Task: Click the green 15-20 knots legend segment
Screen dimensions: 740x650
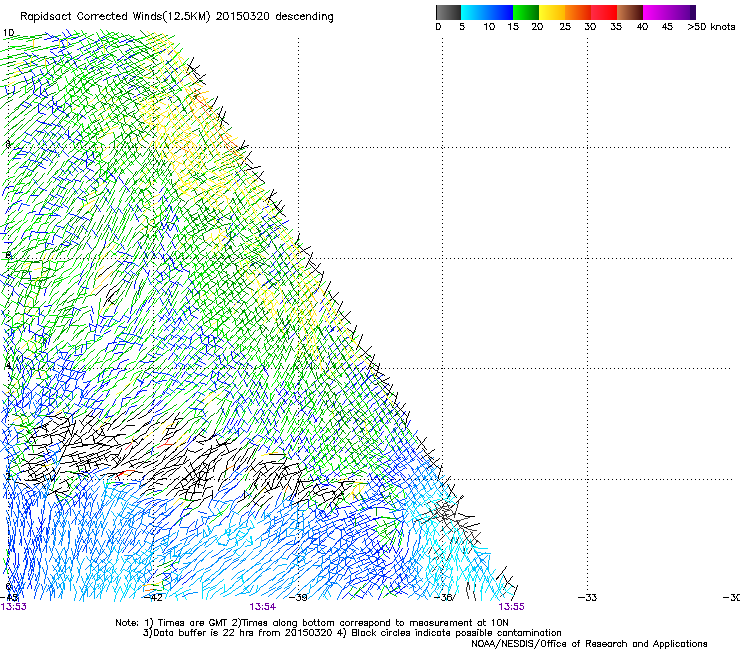Action: click(526, 12)
